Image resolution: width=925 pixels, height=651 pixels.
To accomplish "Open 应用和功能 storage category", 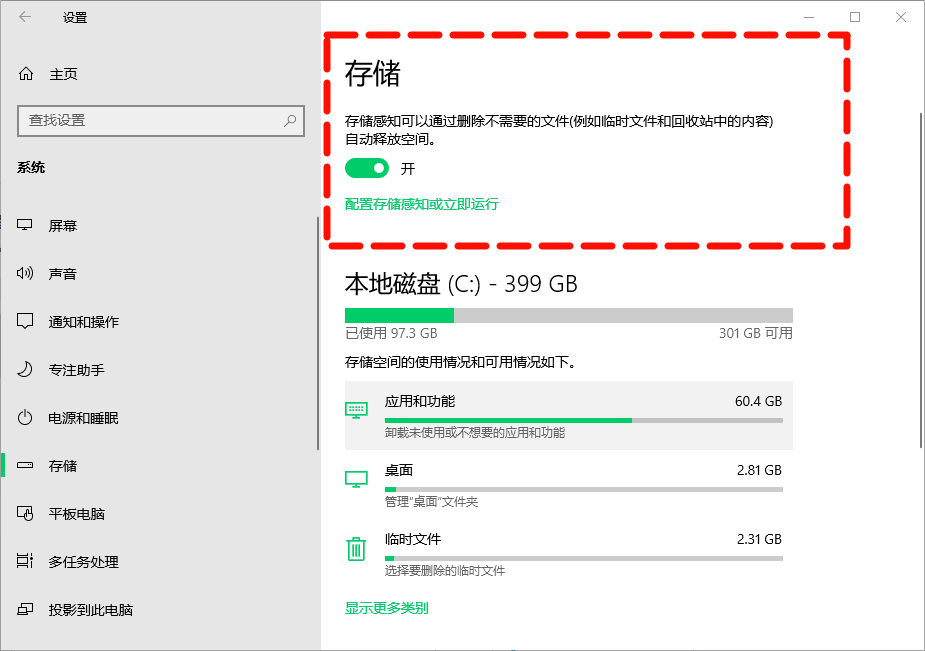I will pyautogui.click(x=569, y=415).
